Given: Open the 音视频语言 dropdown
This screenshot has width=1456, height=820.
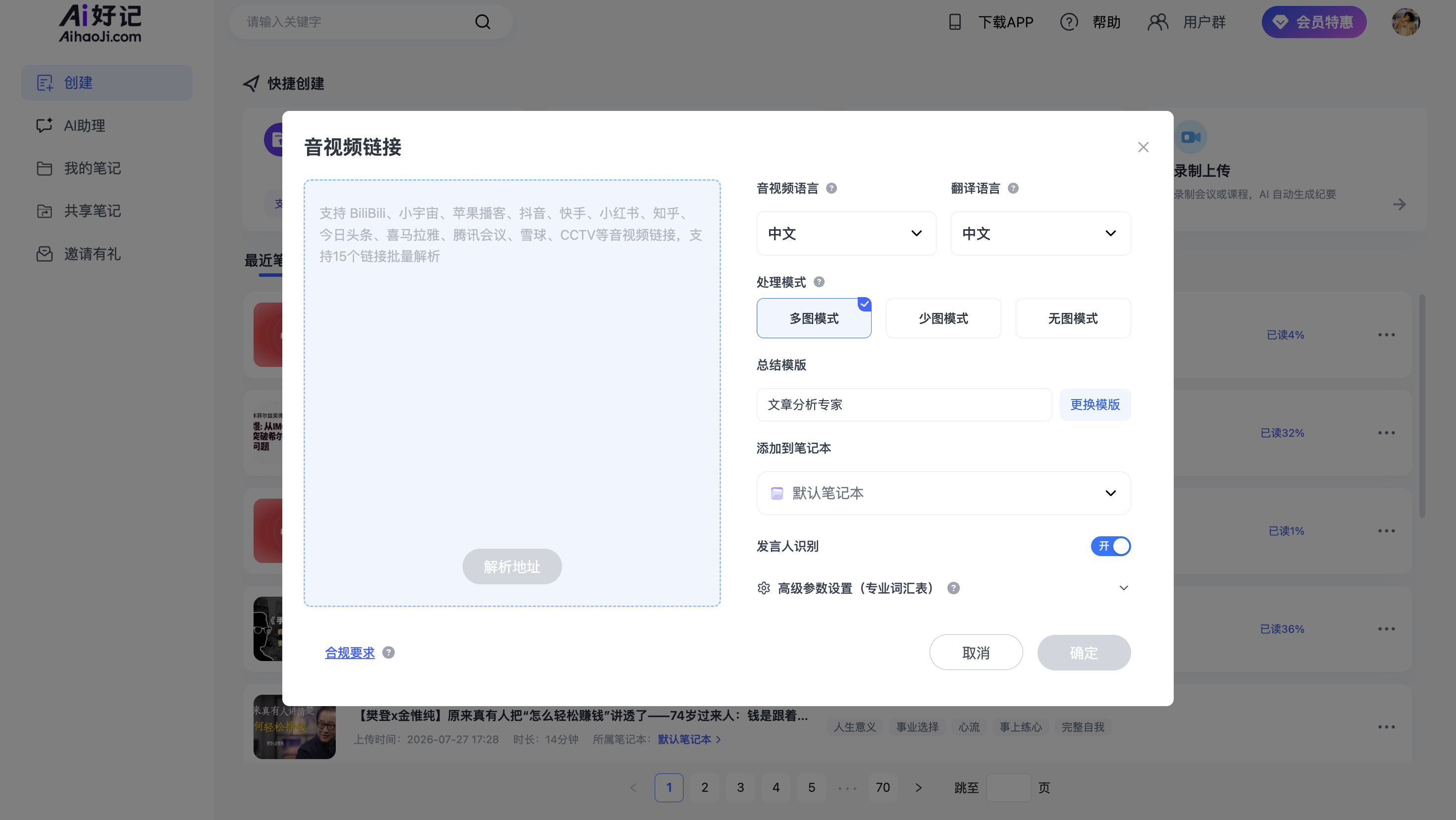Looking at the screenshot, I should [846, 233].
